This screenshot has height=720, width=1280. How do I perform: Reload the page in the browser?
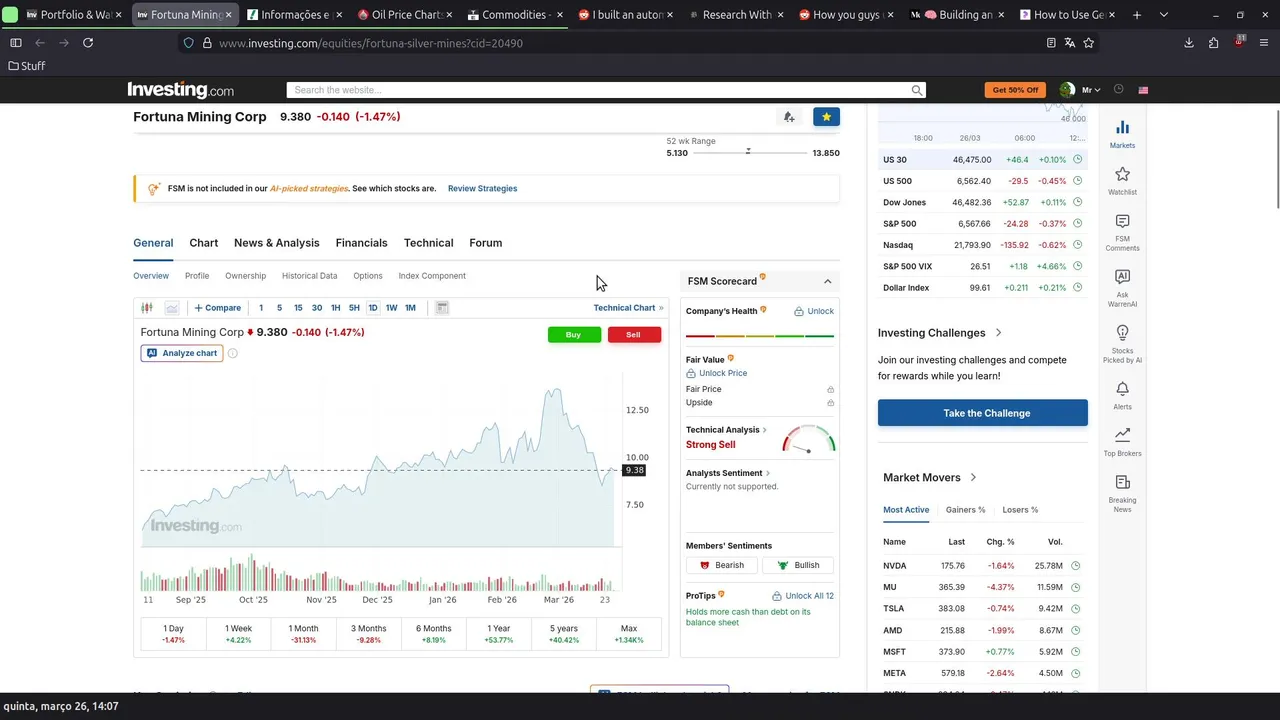88,43
